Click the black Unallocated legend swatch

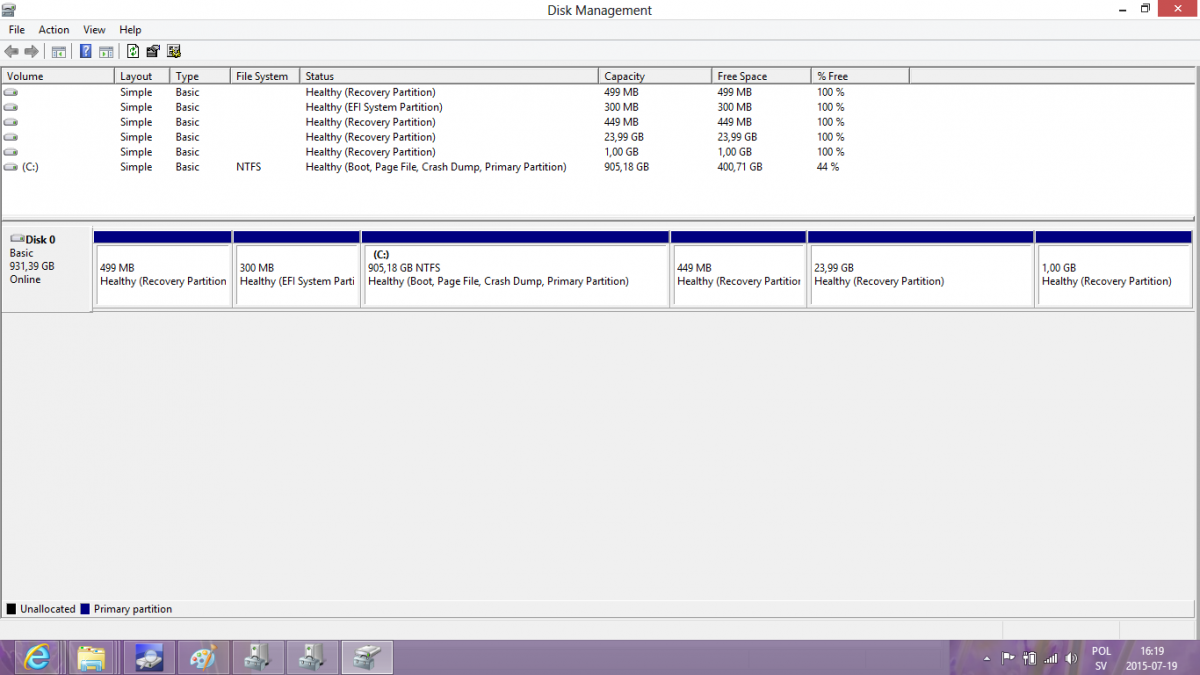[x=12, y=609]
